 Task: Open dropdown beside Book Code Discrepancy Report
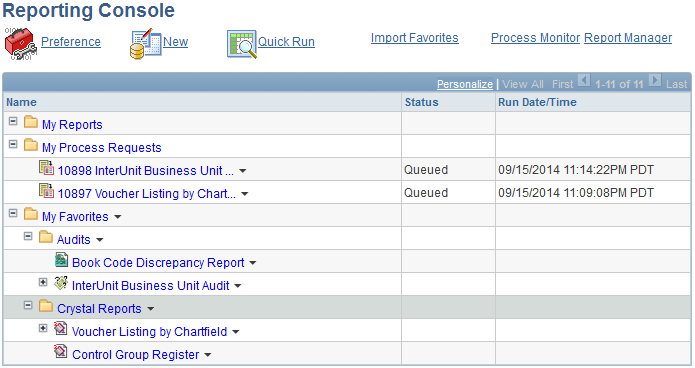(x=253, y=263)
